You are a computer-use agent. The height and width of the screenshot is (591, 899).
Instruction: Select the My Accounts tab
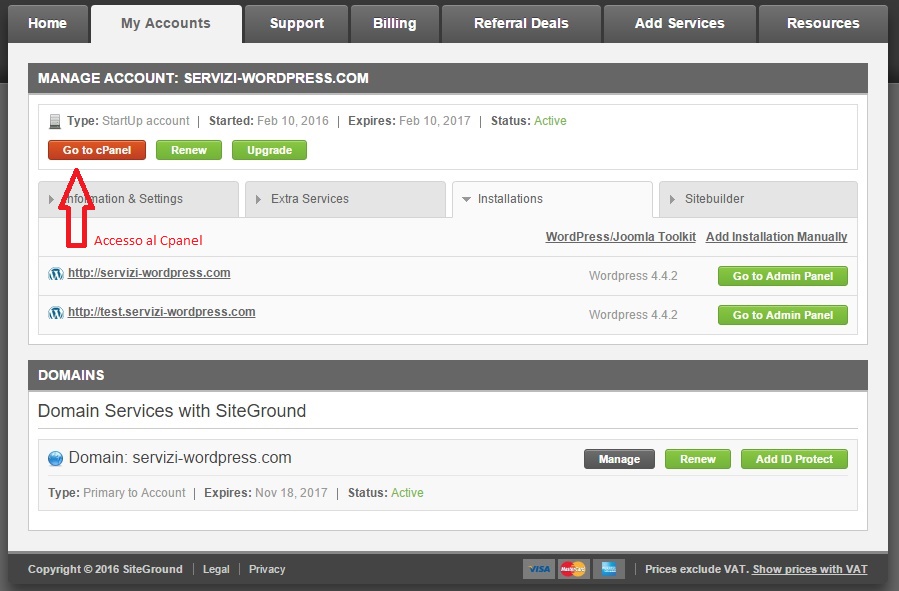coord(166,24)
